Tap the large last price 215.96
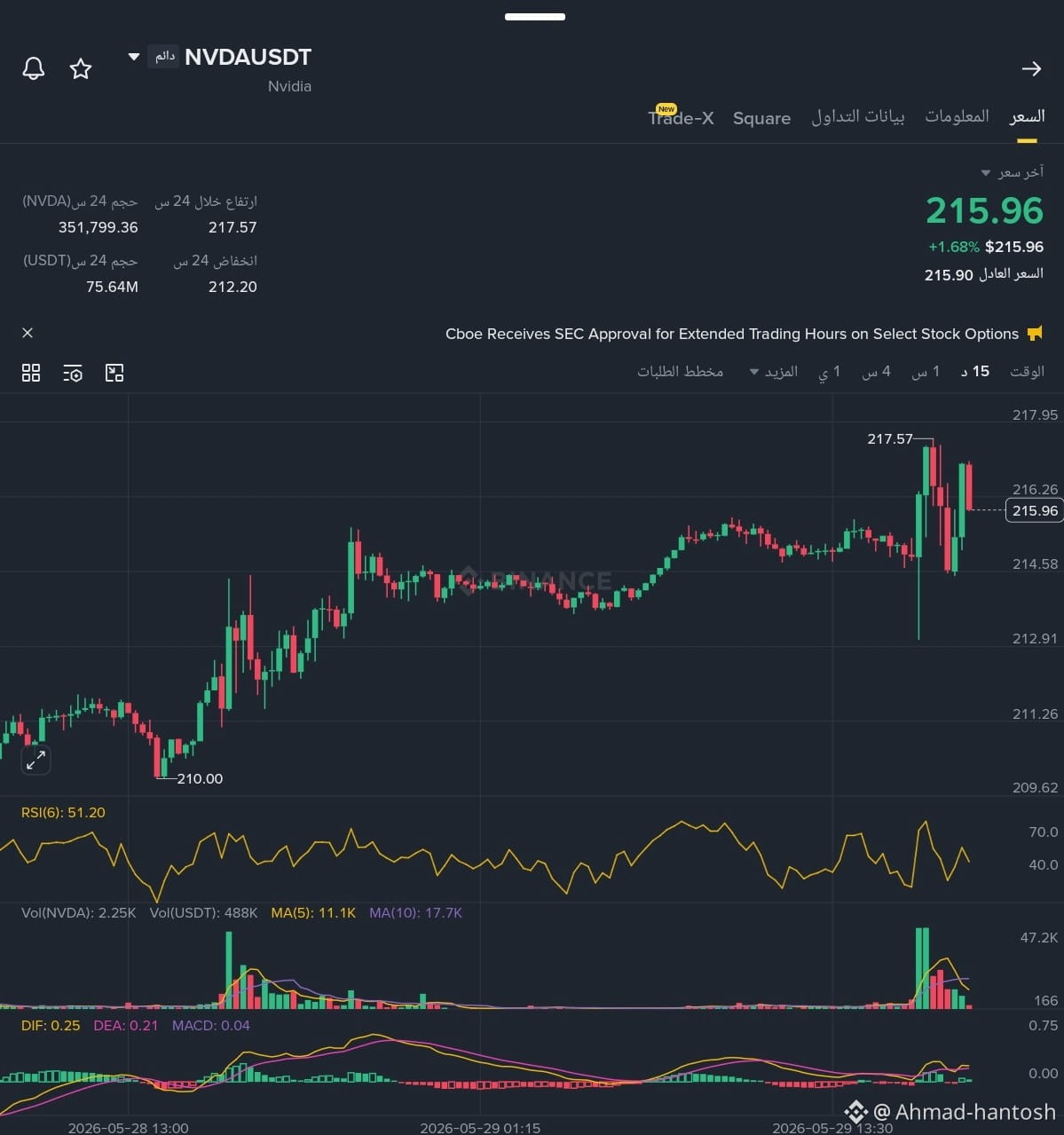1064x1135 pixels. [x=984, y=210]
